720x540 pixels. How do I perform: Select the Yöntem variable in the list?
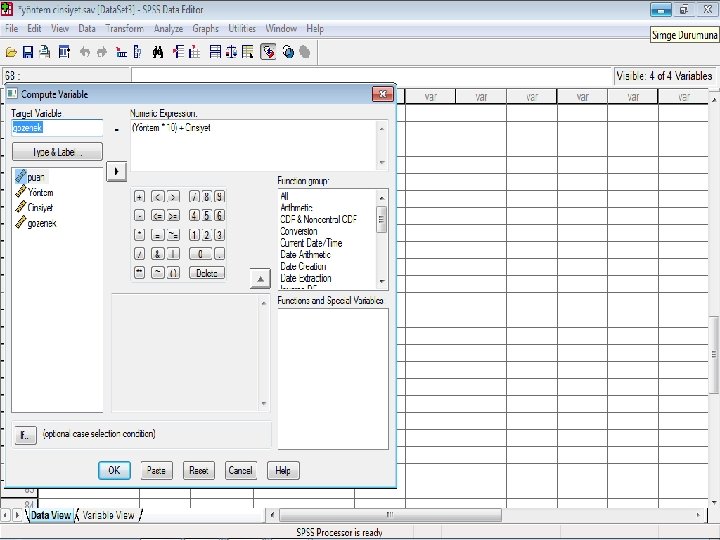35,192
